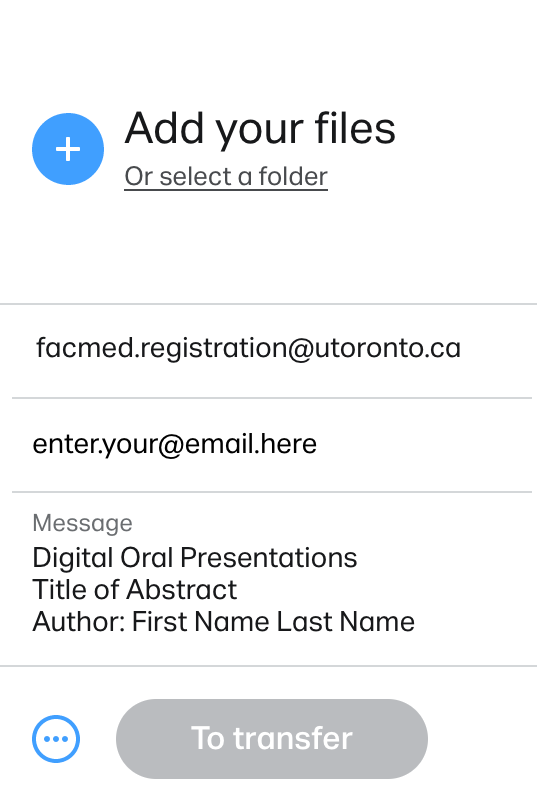
Task: Select the 'Or select a folder' link
Action: coord(226,177)
